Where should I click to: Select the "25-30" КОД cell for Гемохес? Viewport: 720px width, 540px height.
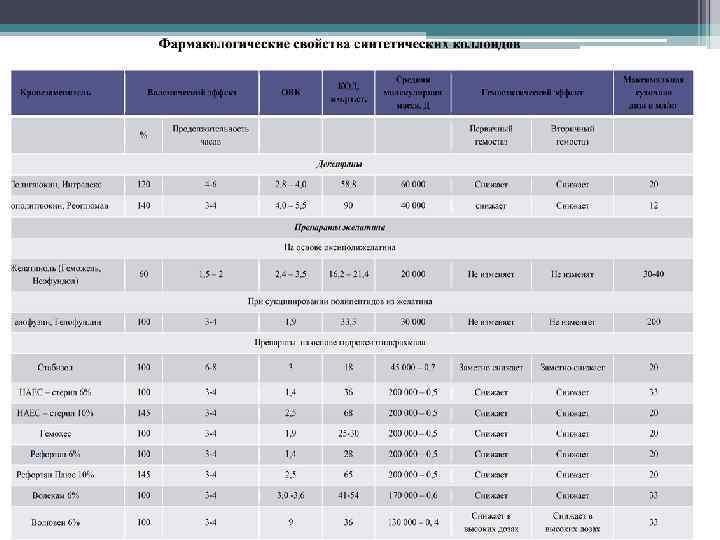click(349, 433)
